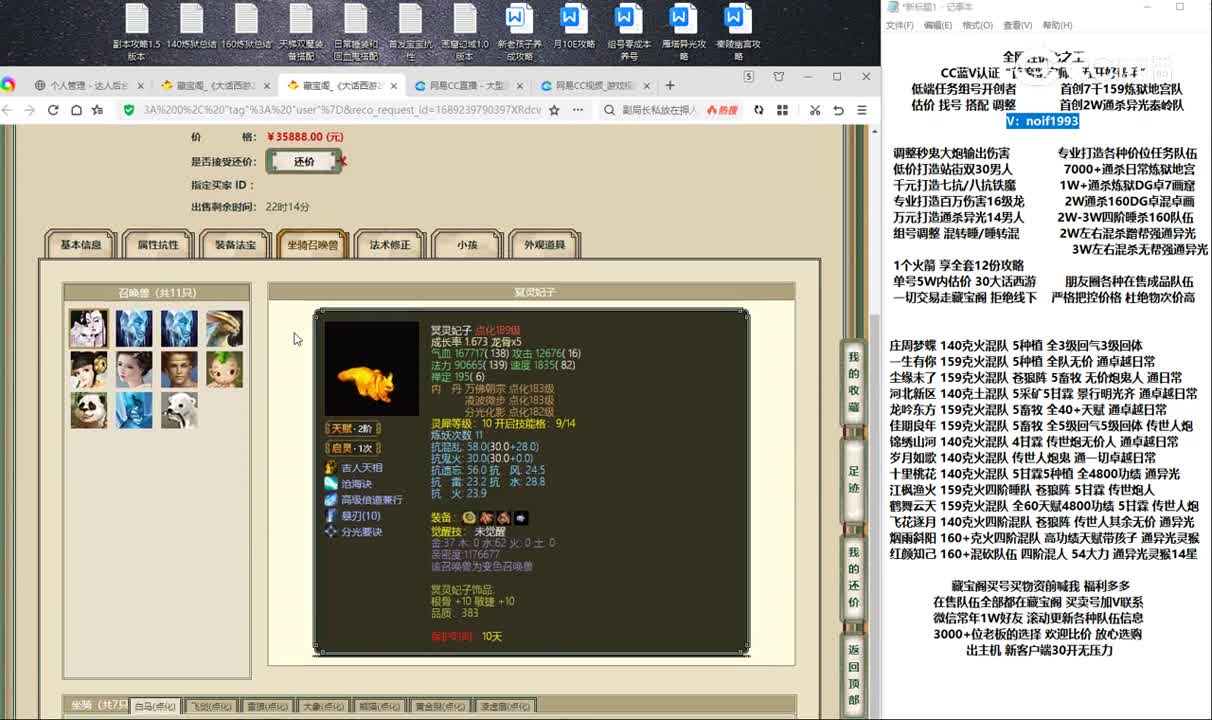Select desktop document 月10E攻略
The width and height of the screenshot is (1212, 720).
point(573,27)
